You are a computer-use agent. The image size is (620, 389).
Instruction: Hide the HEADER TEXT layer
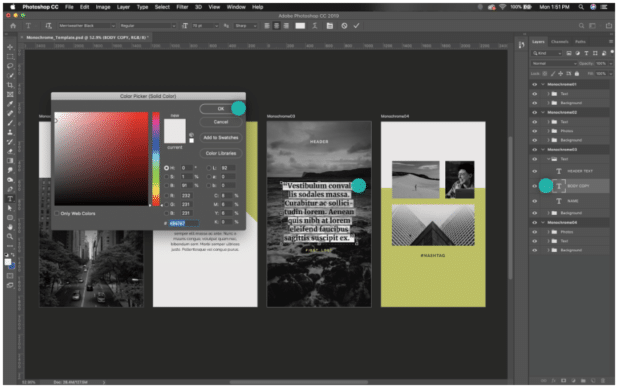tap(535, 172)
